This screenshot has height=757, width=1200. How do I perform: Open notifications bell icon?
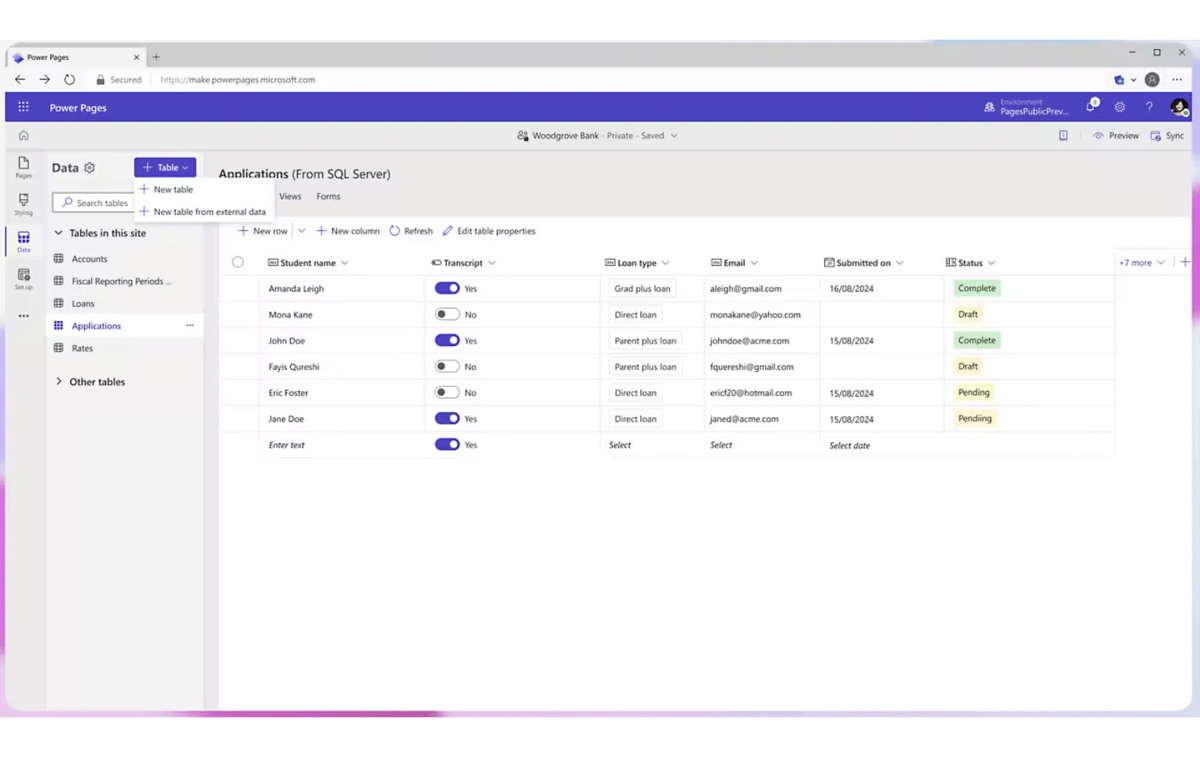pos(1091,107)
